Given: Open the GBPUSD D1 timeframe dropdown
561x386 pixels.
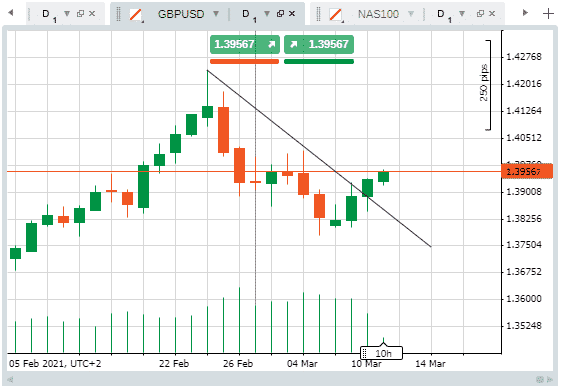Looking at the screenshot, I should tap(267, 14).
